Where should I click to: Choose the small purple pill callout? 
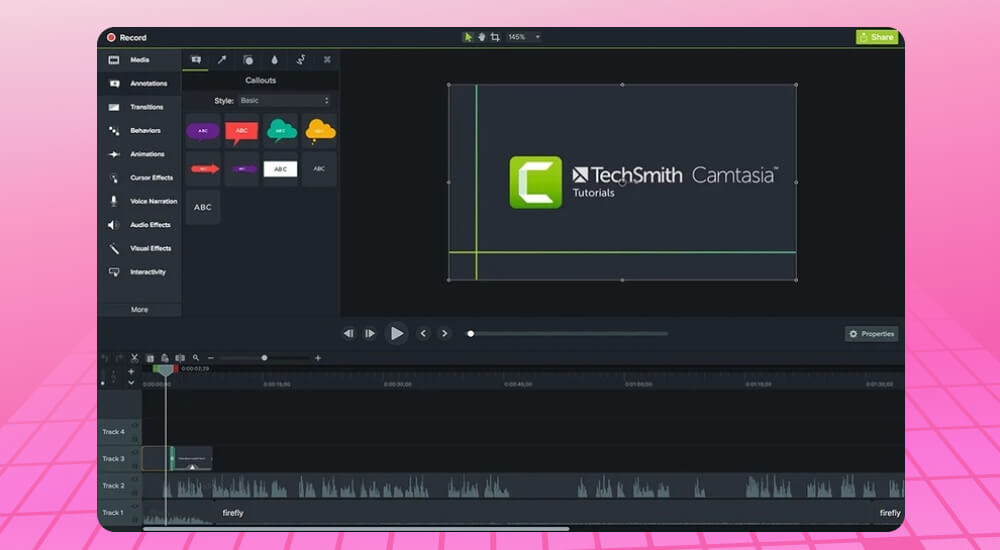tap(242, 169)
